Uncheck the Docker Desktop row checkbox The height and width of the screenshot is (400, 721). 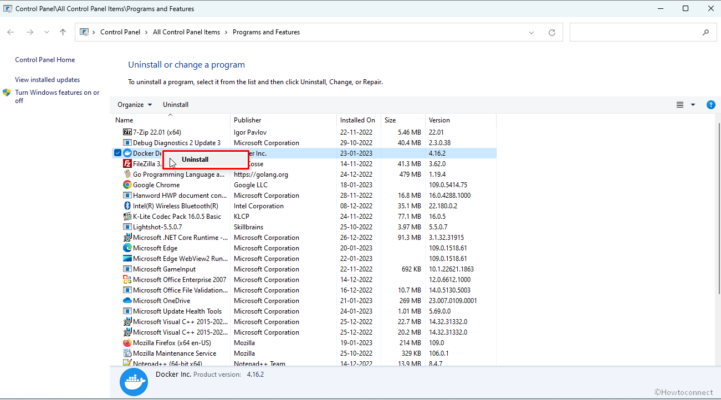point(118,153)
